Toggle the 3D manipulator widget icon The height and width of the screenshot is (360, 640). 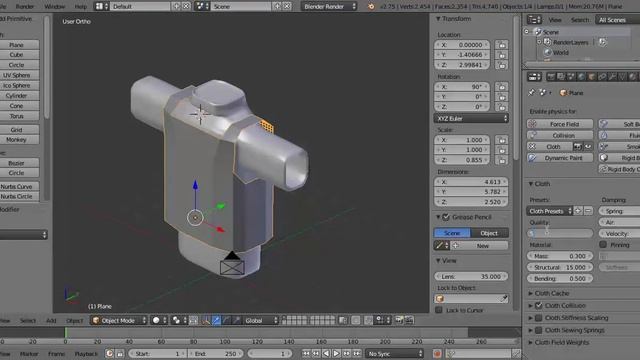(206, 320)
